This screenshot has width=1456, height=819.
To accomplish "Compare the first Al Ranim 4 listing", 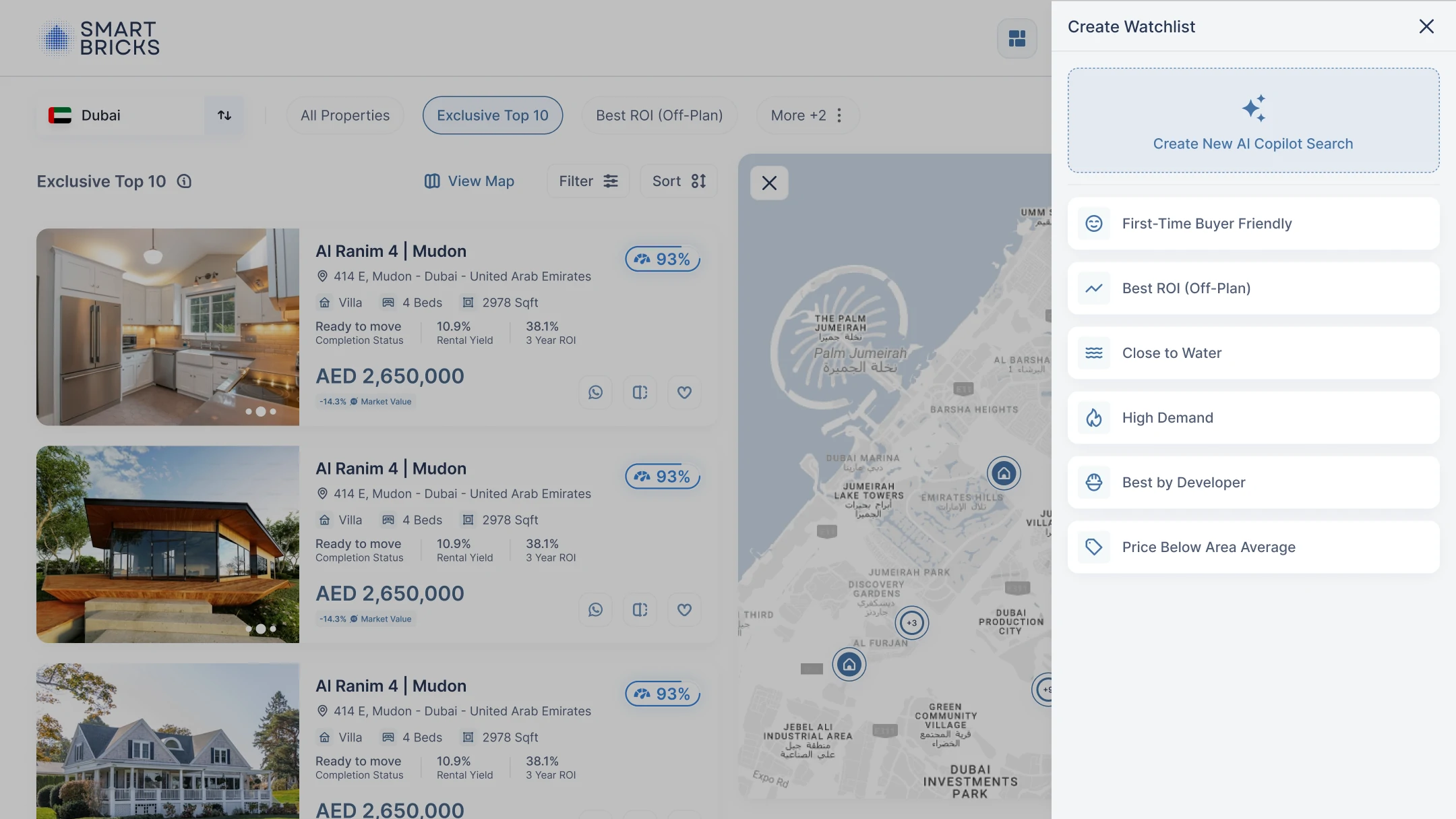I will coord(640,392).
